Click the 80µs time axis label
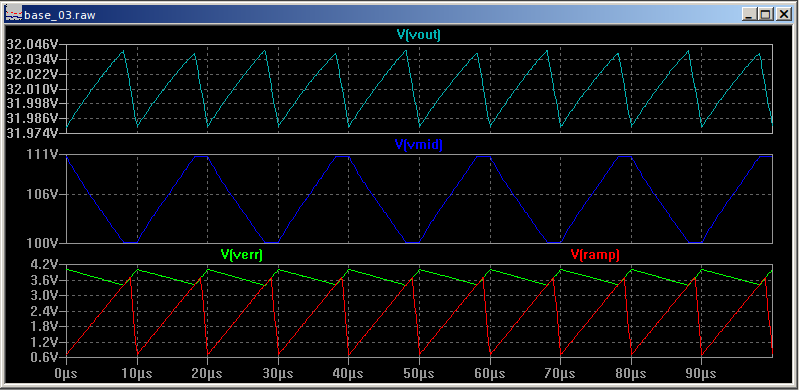Image resolution: width=799 pixels, height=390 pixels. tap(631, 374)
